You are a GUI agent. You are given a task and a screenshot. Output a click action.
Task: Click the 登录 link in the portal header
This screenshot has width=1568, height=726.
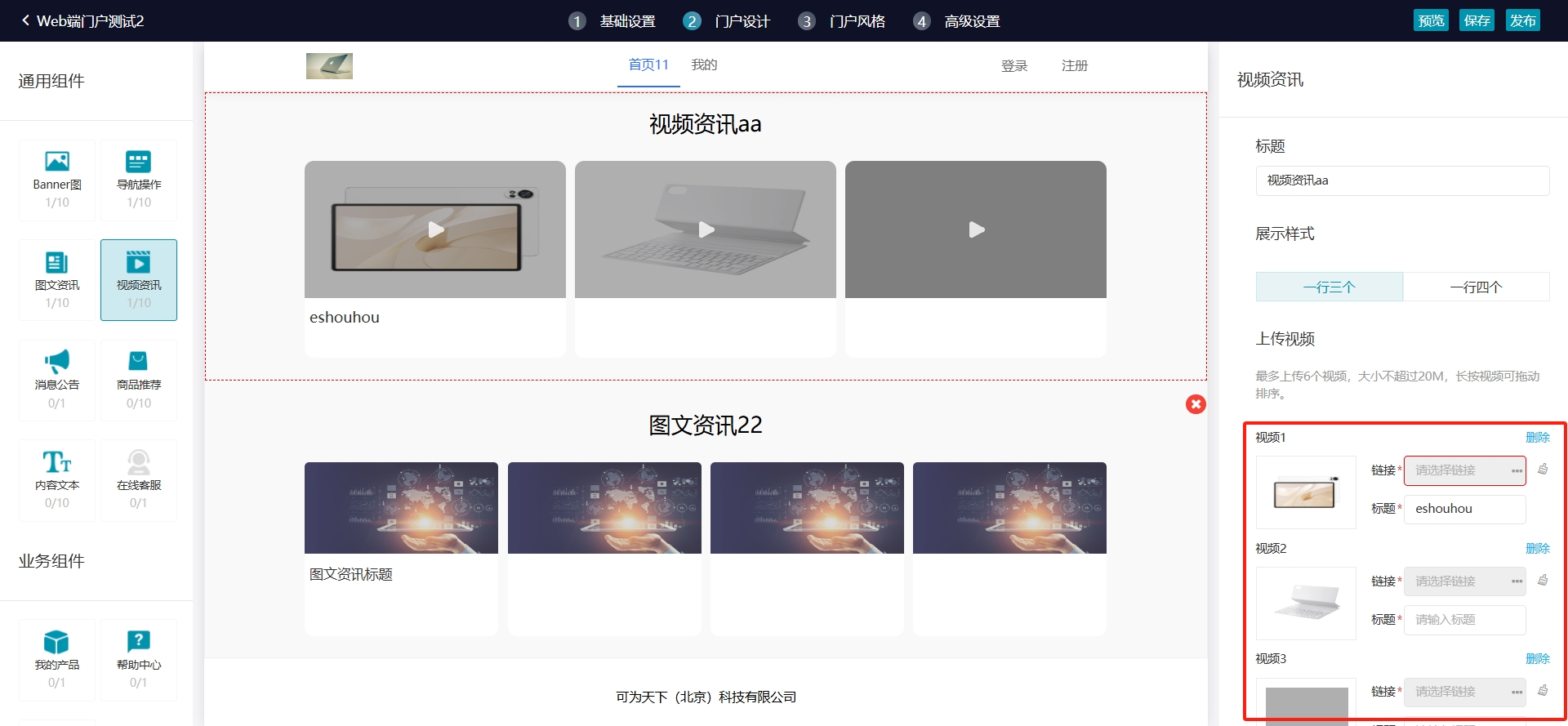pos(1014,65)
